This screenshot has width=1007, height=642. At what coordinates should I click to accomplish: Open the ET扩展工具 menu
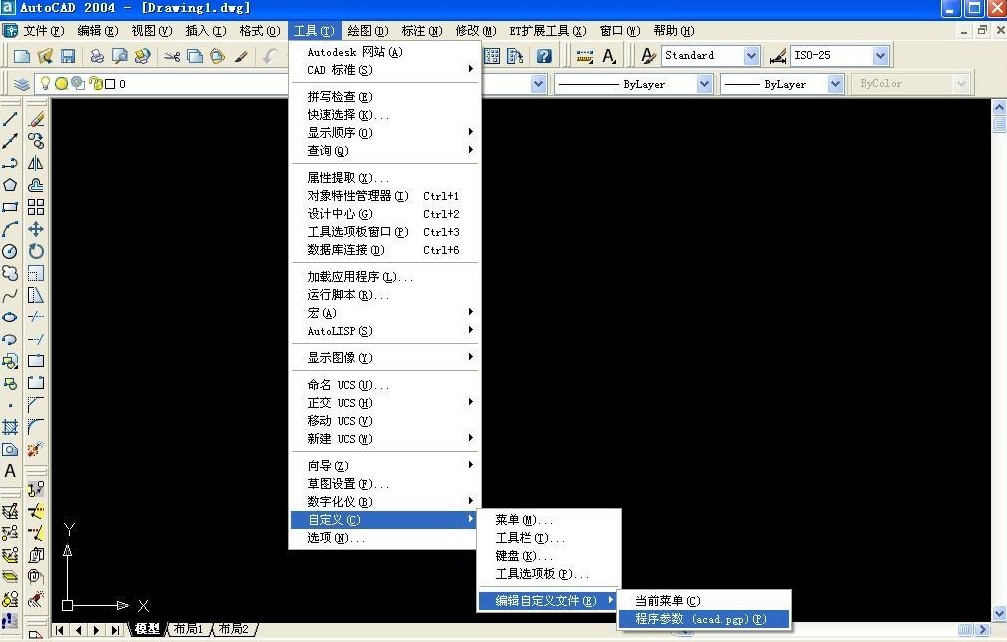[x=547, y=31]
